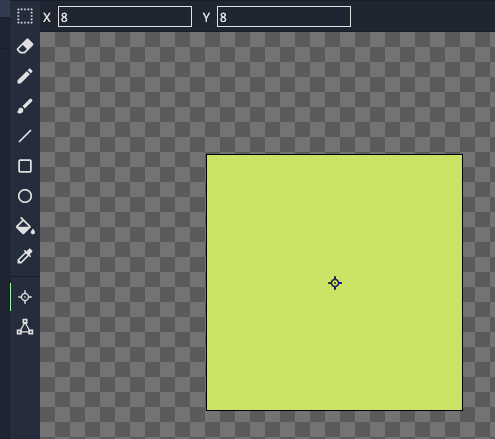Click the X label beside the coordinate field
Screen dimensions: 495x439
pos(47,17)
